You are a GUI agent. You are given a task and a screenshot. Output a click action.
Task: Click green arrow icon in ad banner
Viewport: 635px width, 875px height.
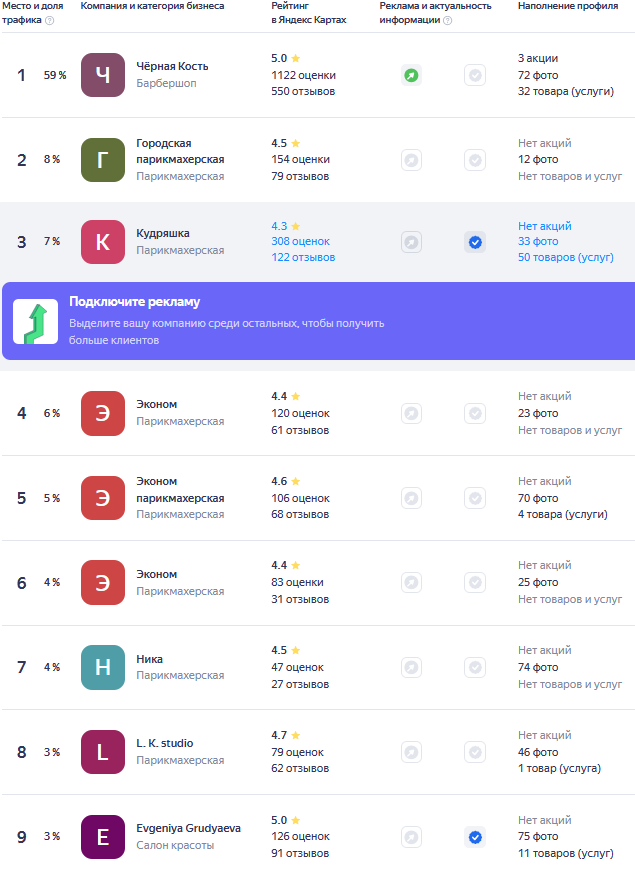pyautogui.click(x=36, y=321)
